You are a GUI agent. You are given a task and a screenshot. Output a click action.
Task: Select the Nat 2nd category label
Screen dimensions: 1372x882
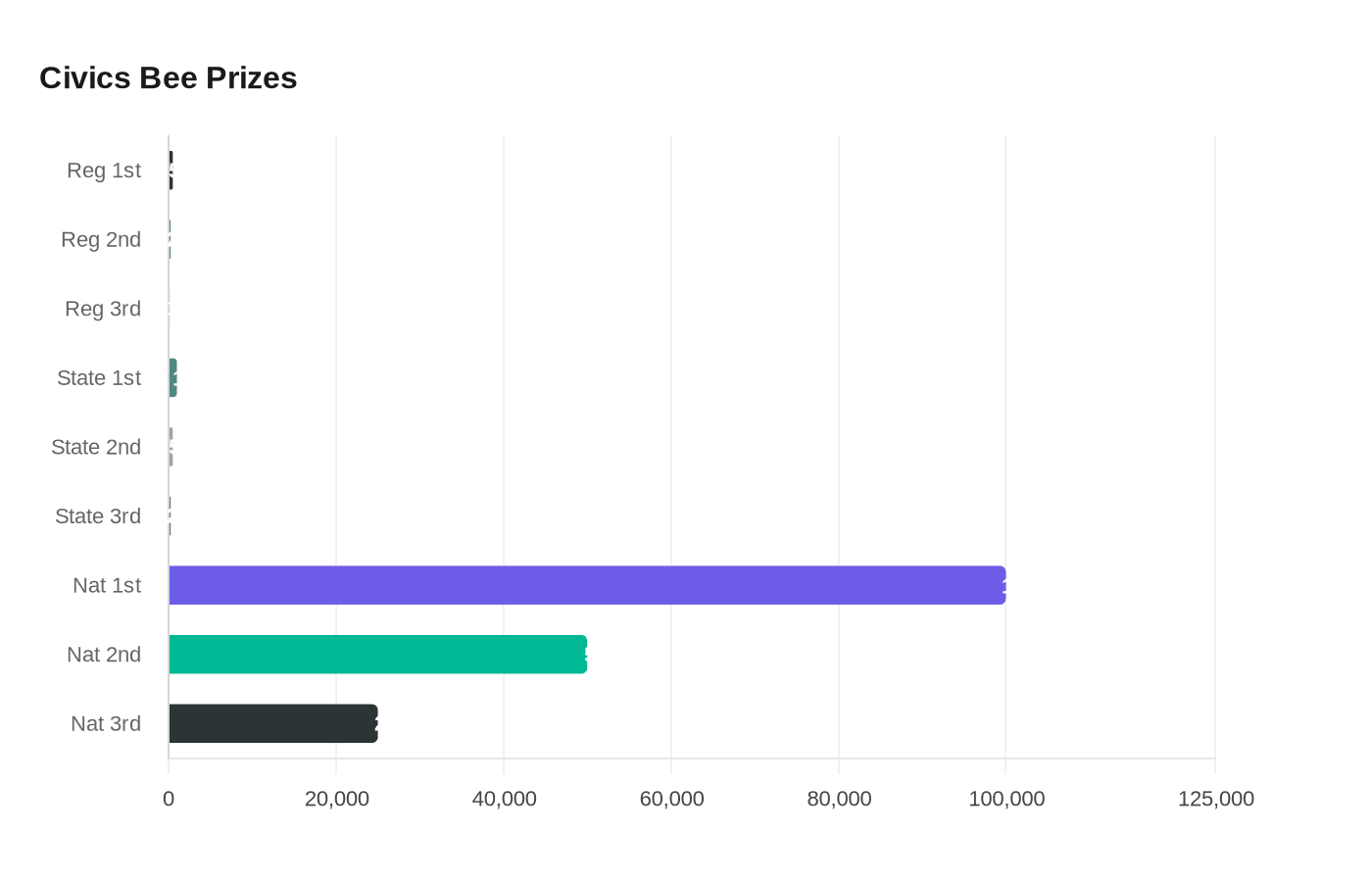104,655
